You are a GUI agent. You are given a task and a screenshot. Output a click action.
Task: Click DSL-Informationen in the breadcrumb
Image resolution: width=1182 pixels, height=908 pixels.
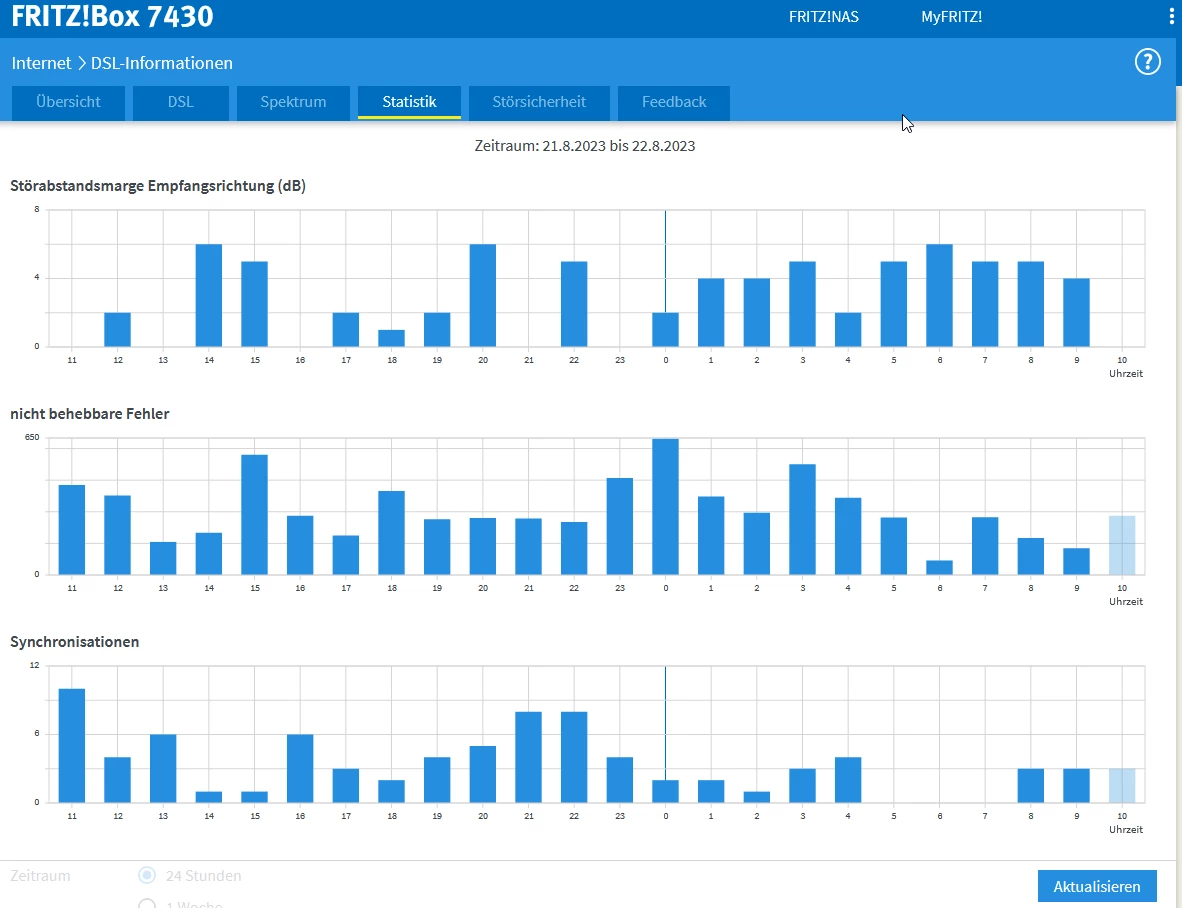162,63
